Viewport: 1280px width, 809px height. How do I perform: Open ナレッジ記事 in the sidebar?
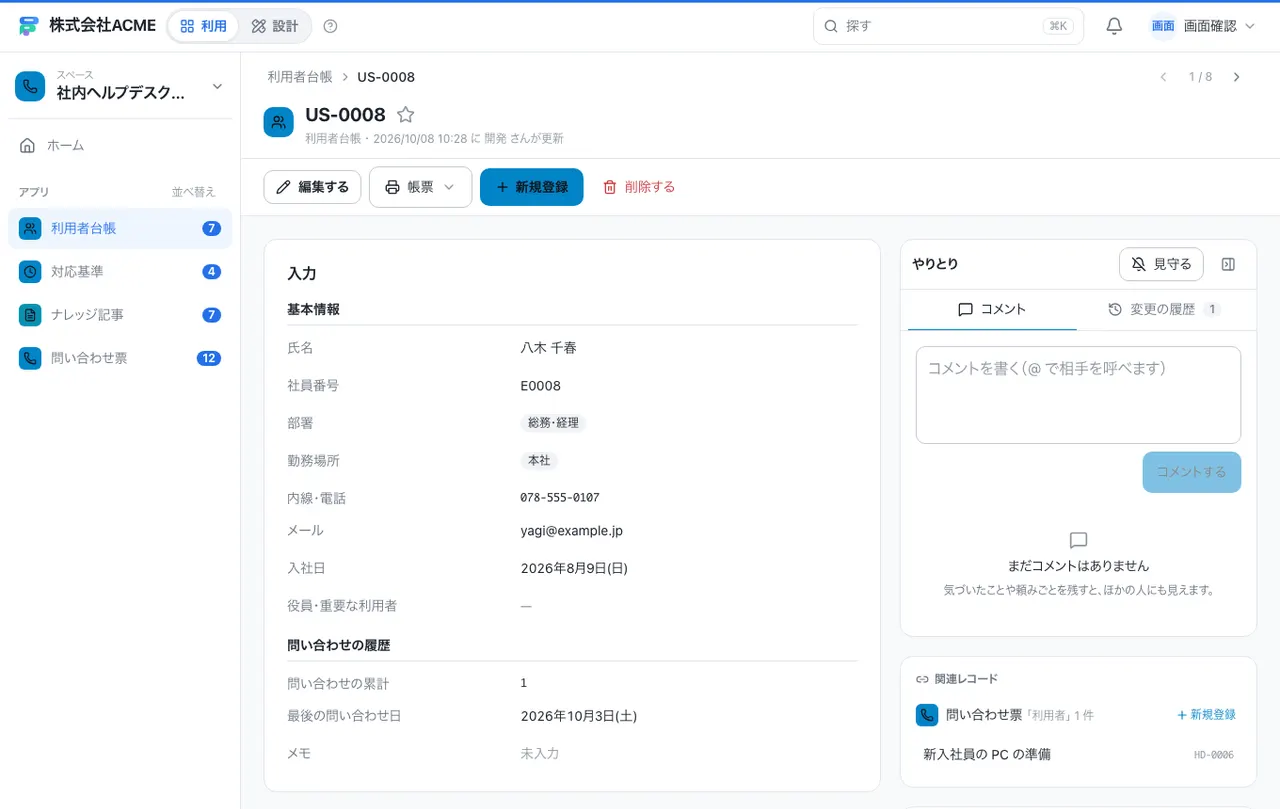120,315
